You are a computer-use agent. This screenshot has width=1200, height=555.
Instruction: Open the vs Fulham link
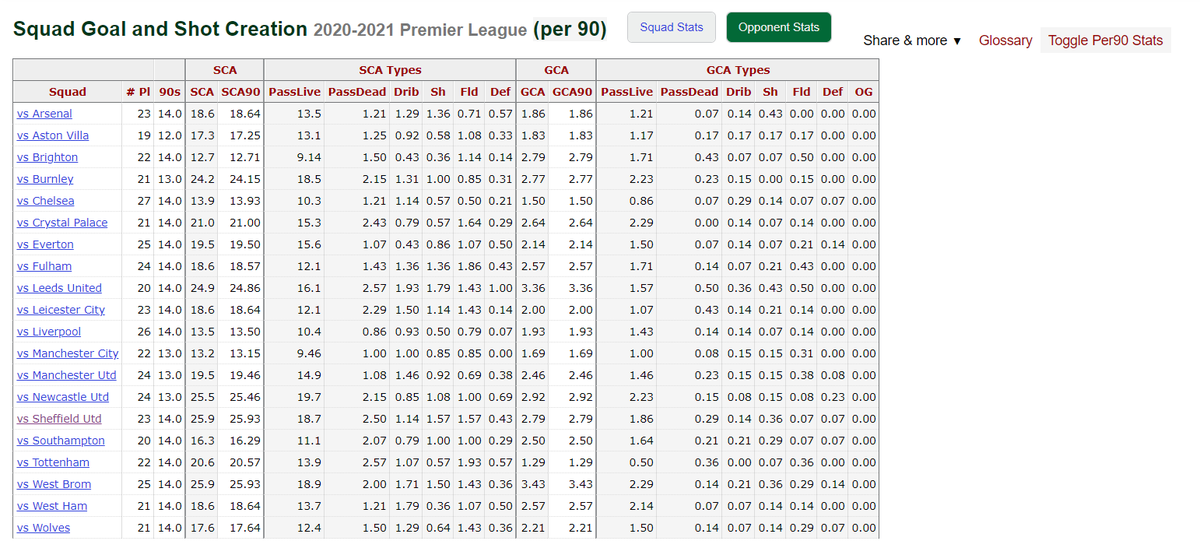44,267
